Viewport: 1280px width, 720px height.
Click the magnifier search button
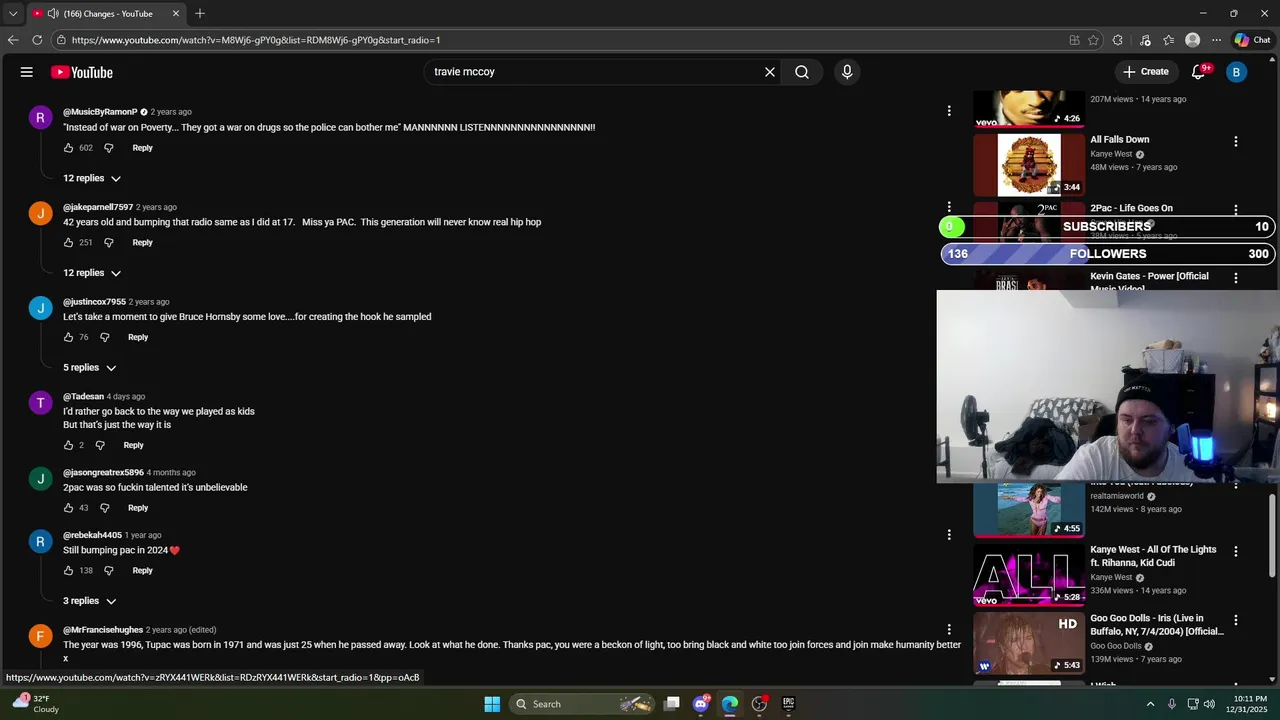802,72
